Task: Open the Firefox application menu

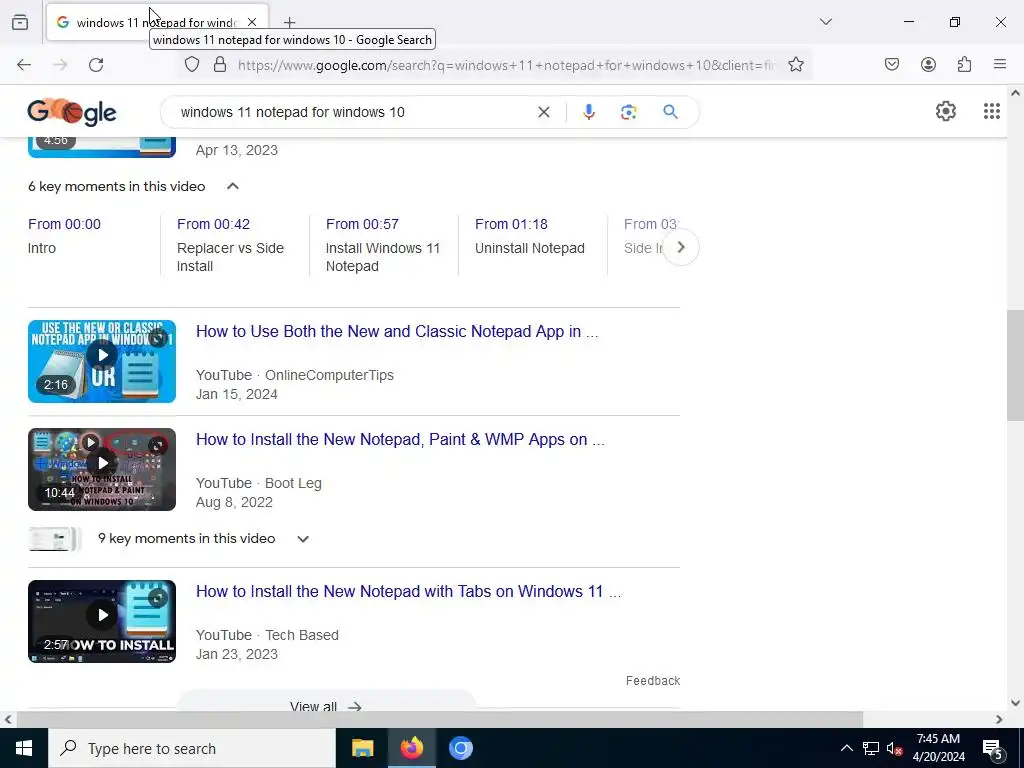Action: [1000, 64]
